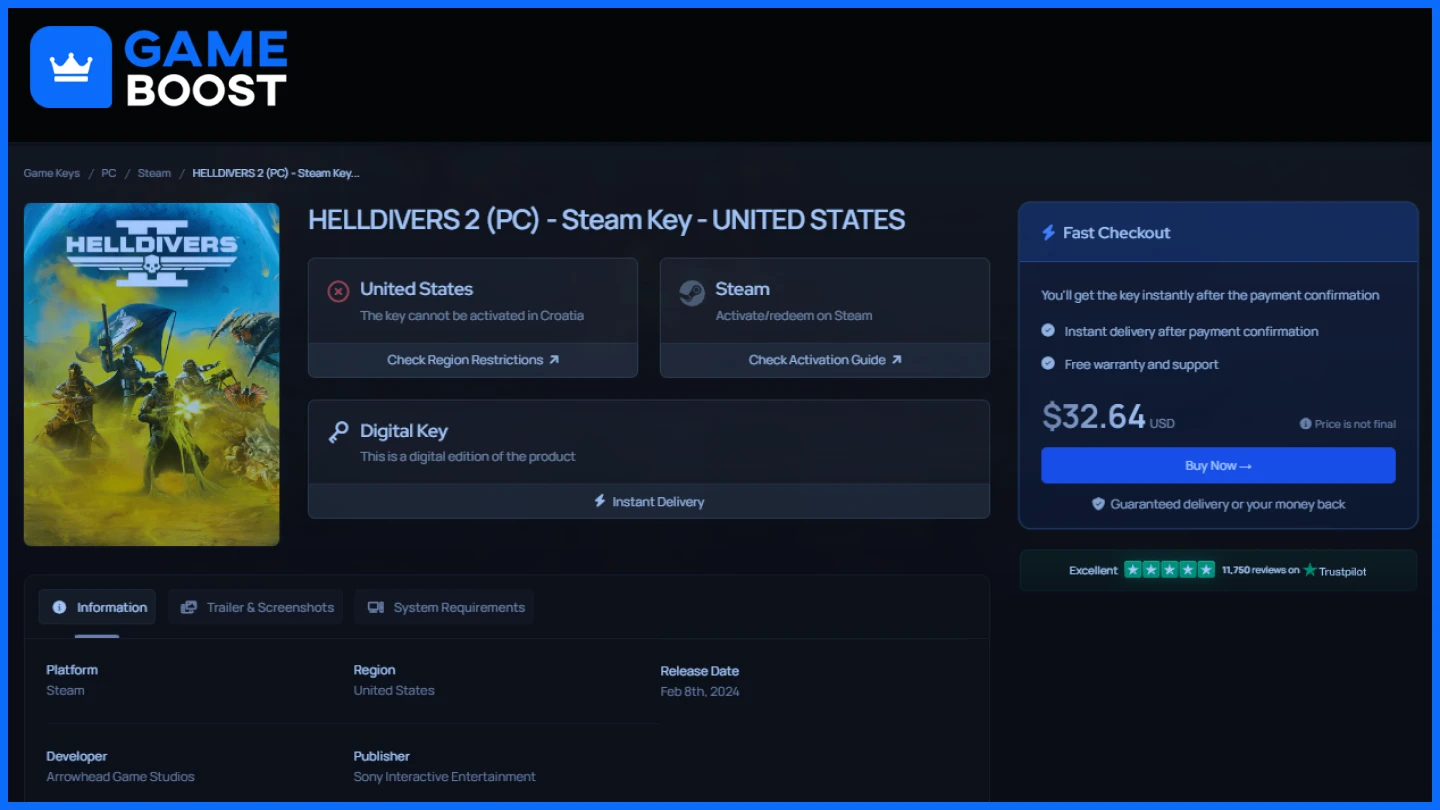The height and width of the screenshot is (810, 1440).
Task: Click the System Requirements monitor icon
Action: tap(376, 607)
